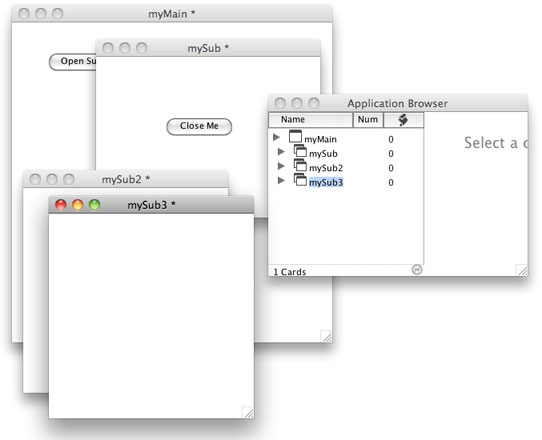Click the script column header icon

pos(403,120)
